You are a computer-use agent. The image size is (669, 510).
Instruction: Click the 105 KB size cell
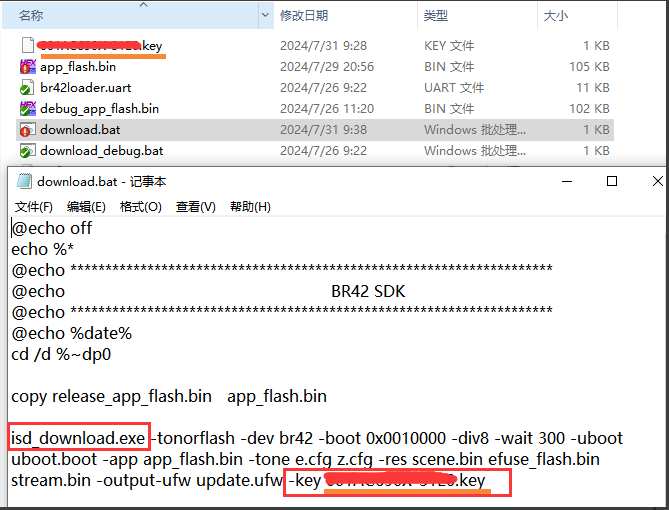point(589,67)
